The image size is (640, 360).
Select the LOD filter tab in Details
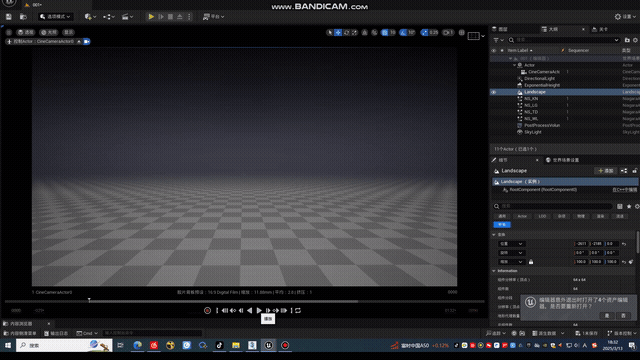(542, 216)
